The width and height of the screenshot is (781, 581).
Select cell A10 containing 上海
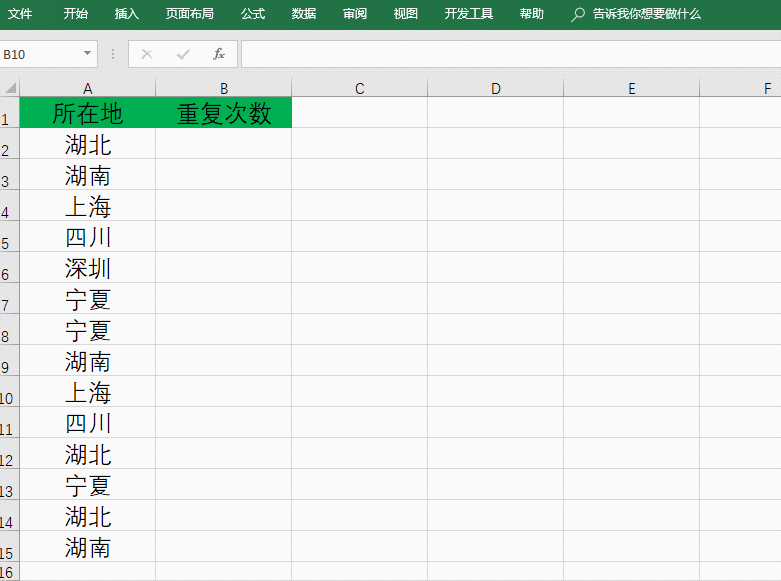tap(88, 391)
